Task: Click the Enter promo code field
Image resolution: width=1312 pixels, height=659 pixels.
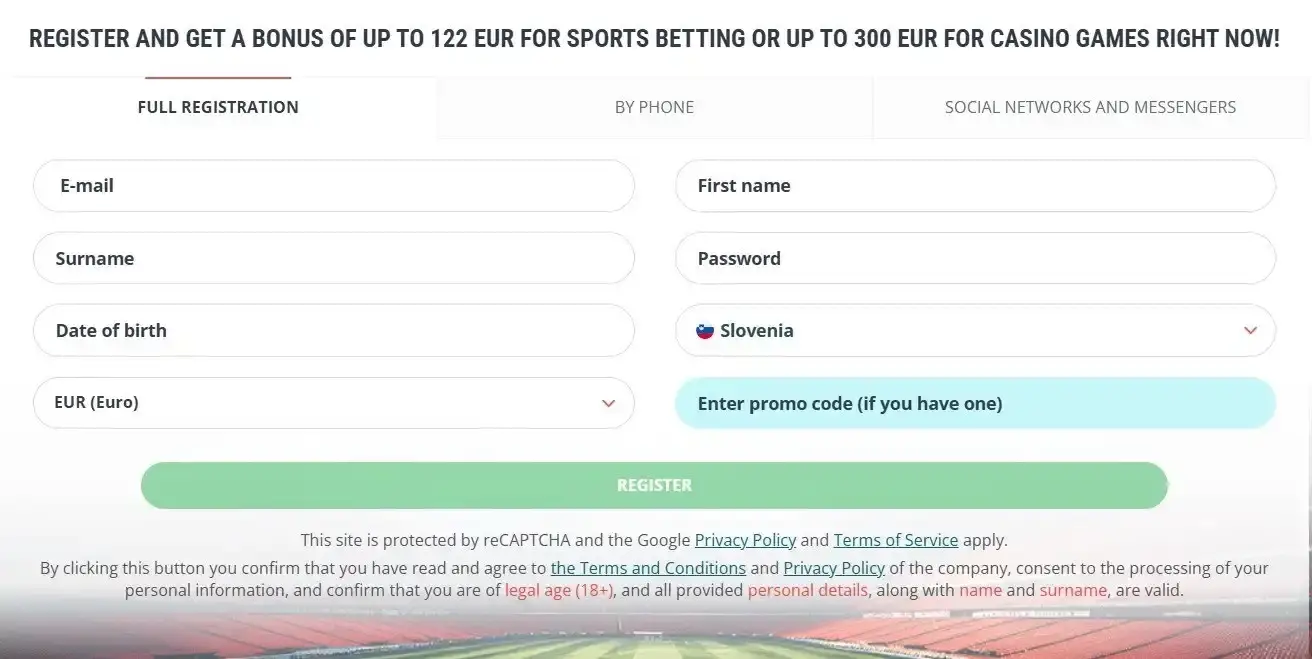Action: tap(975, 403)
